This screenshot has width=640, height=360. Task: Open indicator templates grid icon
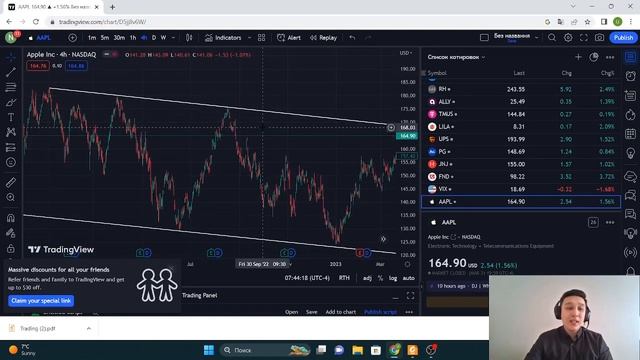click(x=262, y=38)
